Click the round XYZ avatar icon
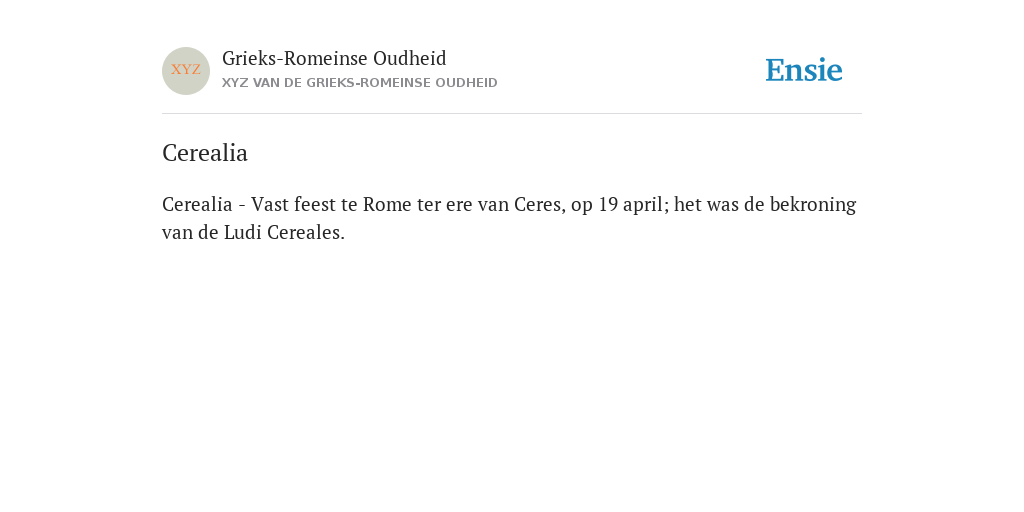This screenshot has width=1024, height=512. click(186, 71)
